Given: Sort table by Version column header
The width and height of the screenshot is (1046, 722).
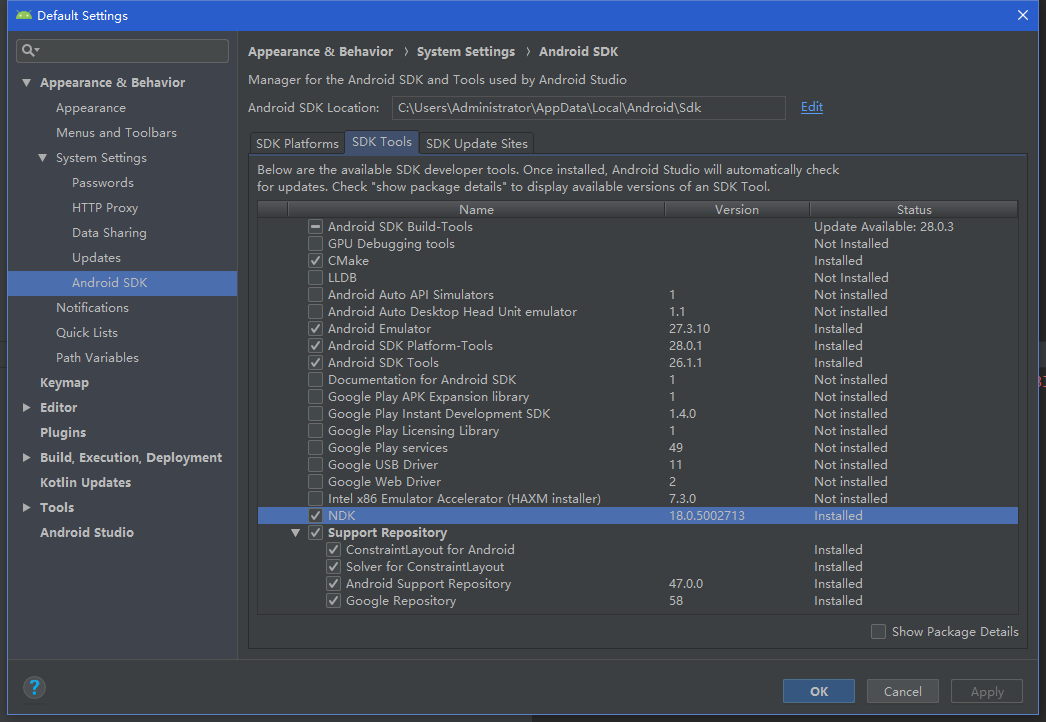Looking at the screenshot, I should tap(736, 210).
